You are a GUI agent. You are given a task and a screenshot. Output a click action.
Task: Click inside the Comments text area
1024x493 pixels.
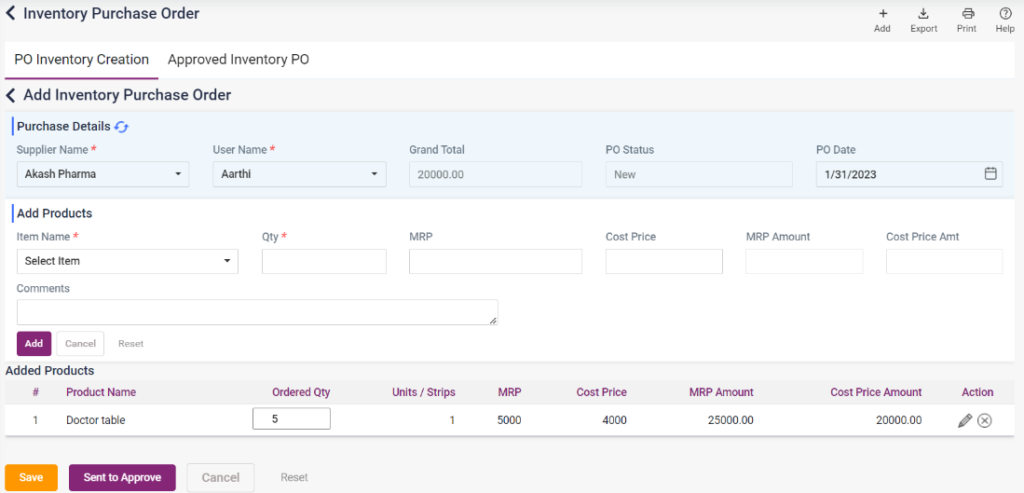click(x=257, y=312)
